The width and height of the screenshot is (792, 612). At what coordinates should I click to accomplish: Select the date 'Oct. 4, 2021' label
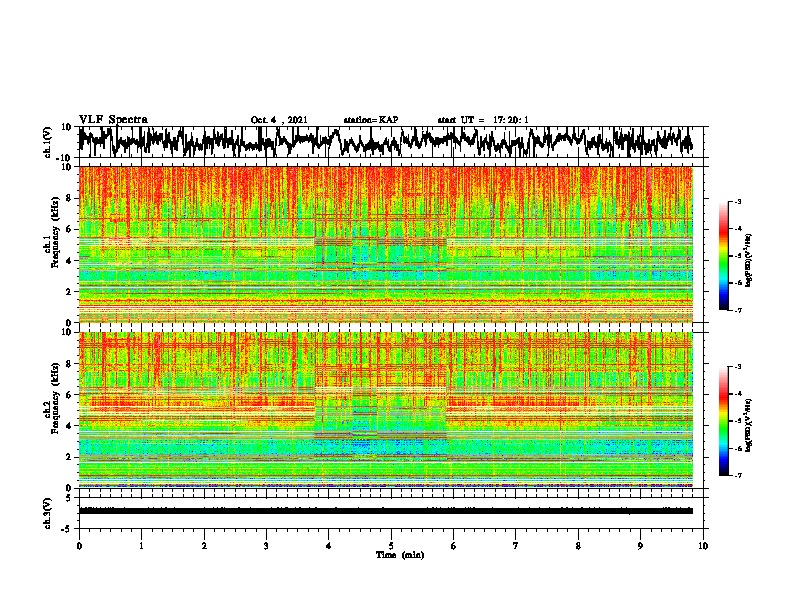click(x=279, y=120)
